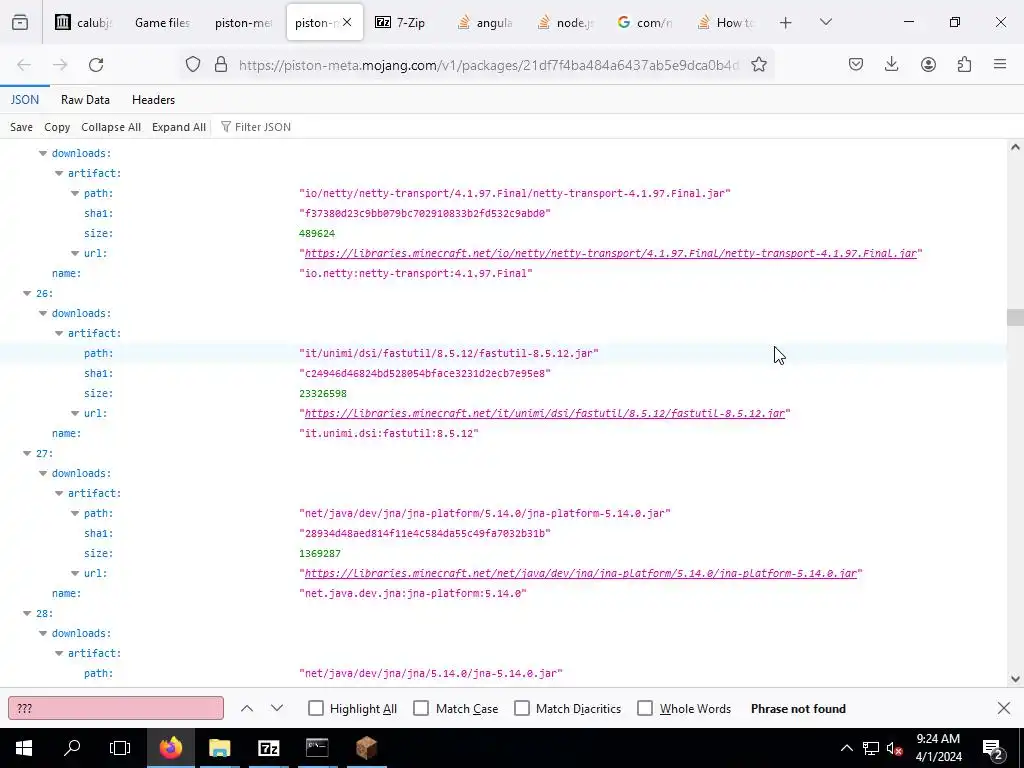The height and width of the screenshot is (768, 1024).
Task: Open the Windows Start menu
Action: click(x=24, y=748)
